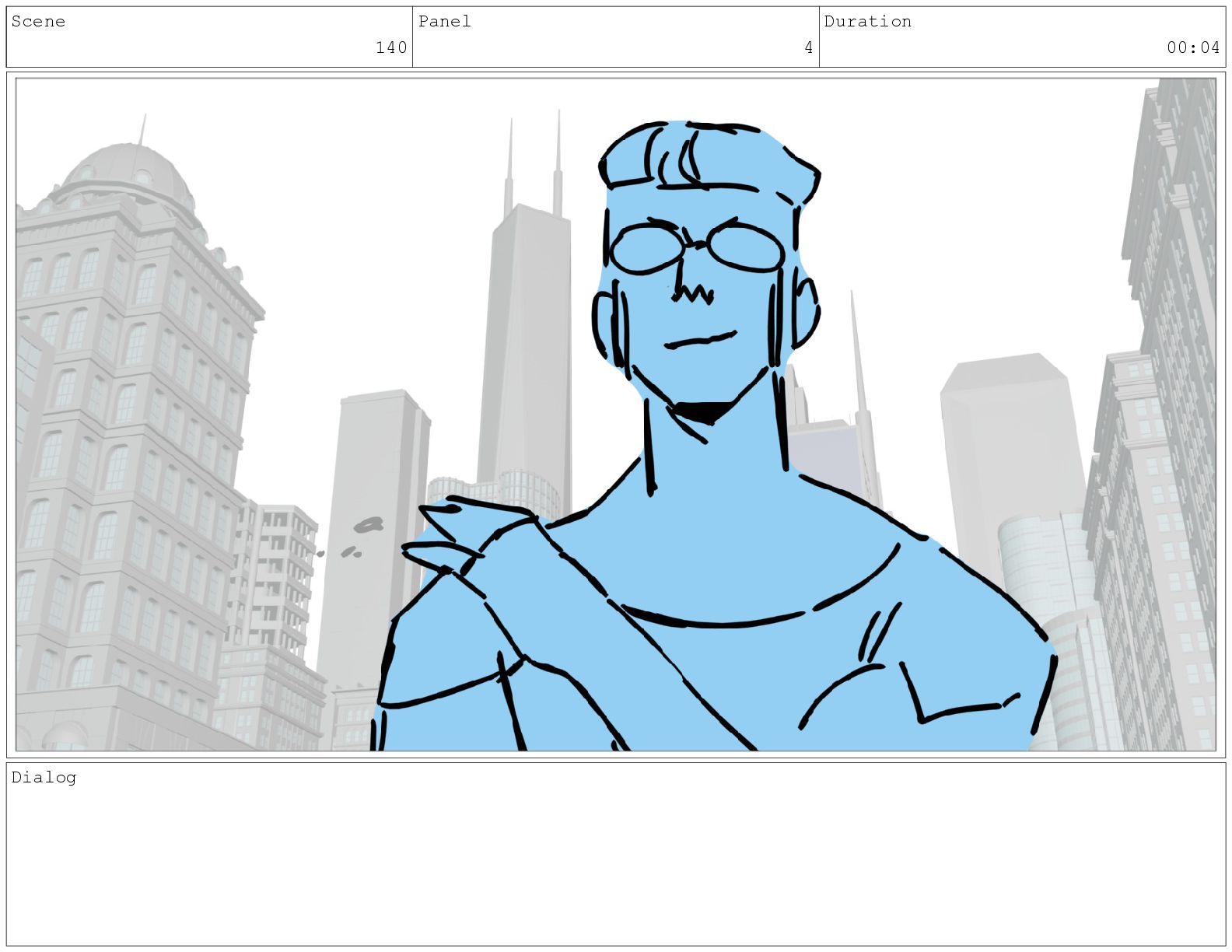The width and height of the screenshot is (1232, 952).
Task: Select the scene number 140
Action: [390, 48]
